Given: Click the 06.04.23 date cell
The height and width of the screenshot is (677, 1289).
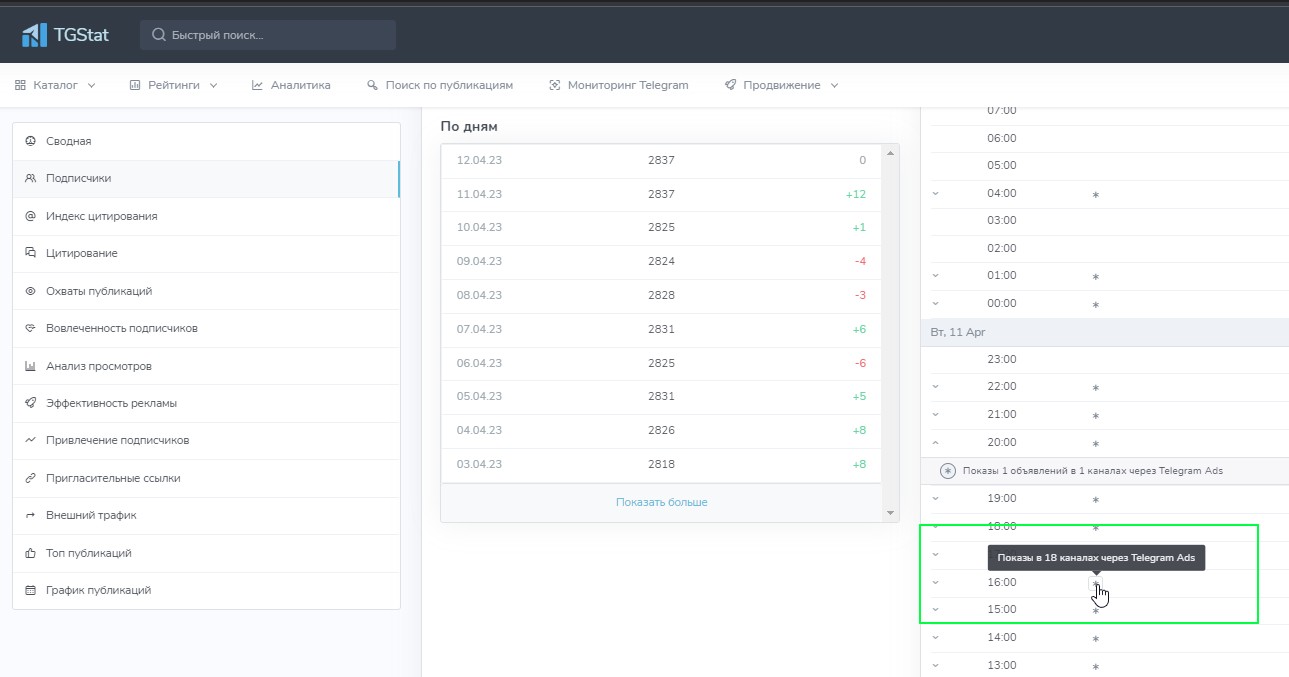Looking at the screenshot, I should click(479, 363).
